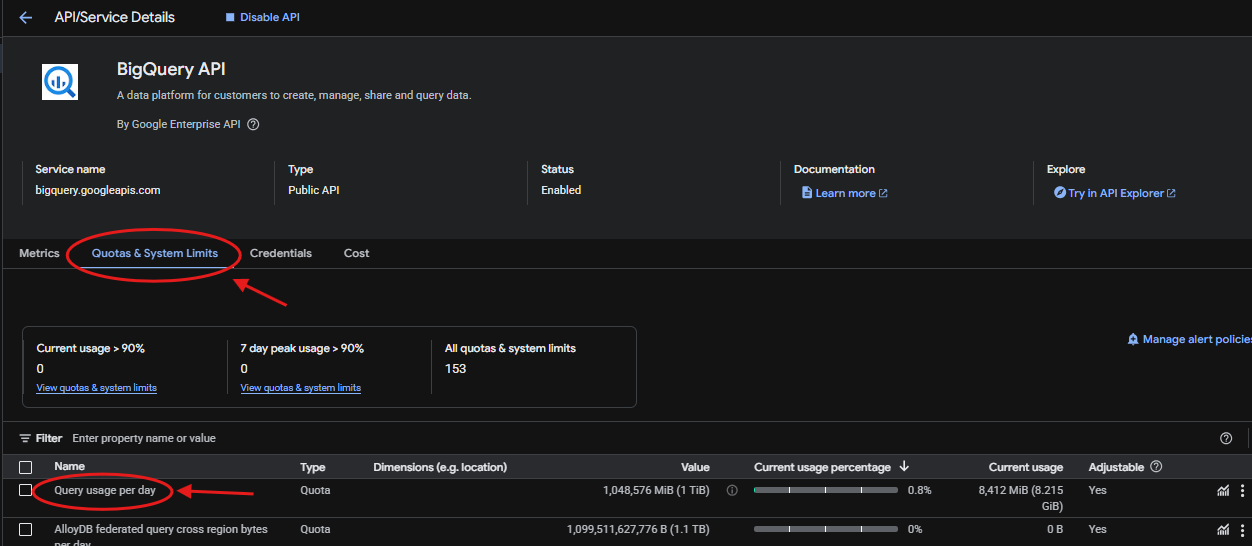Sort by the Current usage percentage header
The height and width of the screenshot is (546, 1252).
click(x=822, y=467)
